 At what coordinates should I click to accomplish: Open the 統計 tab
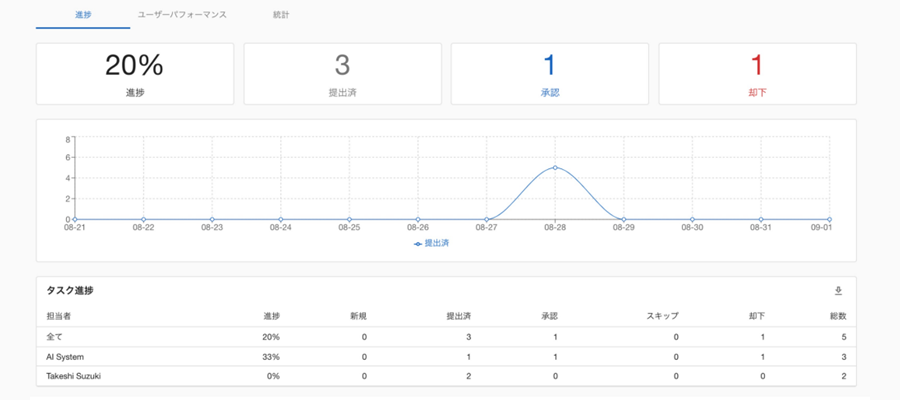pos(281,16)
